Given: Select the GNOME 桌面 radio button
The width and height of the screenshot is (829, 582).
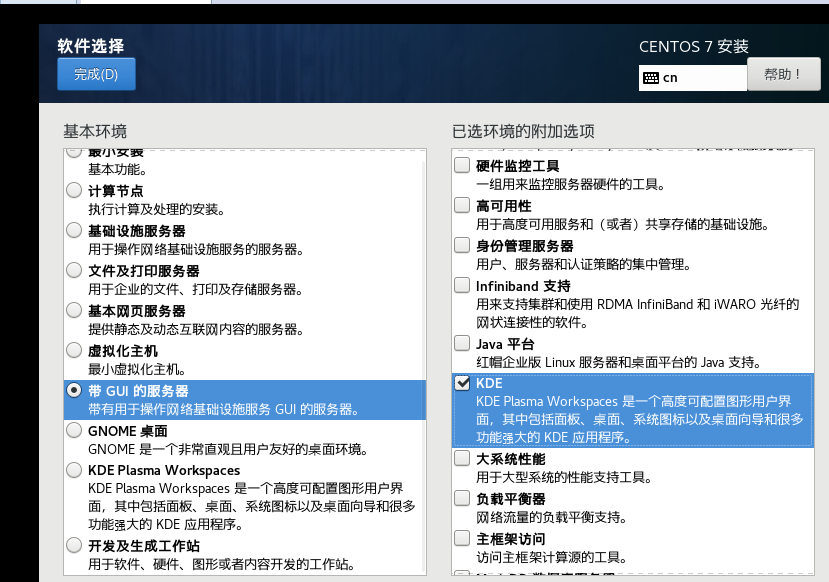Looking at the screenshot, I should coord(74,430).
